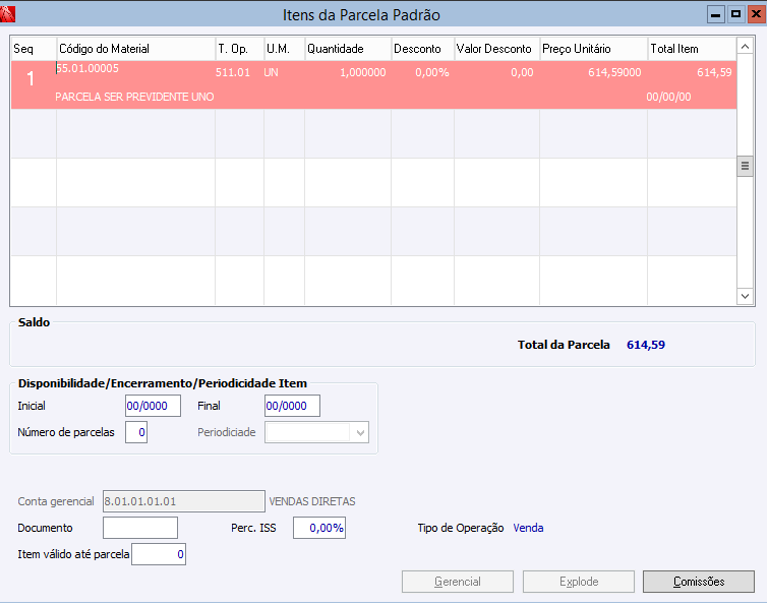Click the PARCELA SER PREVIDENTE UNO description

pos(135,97)
